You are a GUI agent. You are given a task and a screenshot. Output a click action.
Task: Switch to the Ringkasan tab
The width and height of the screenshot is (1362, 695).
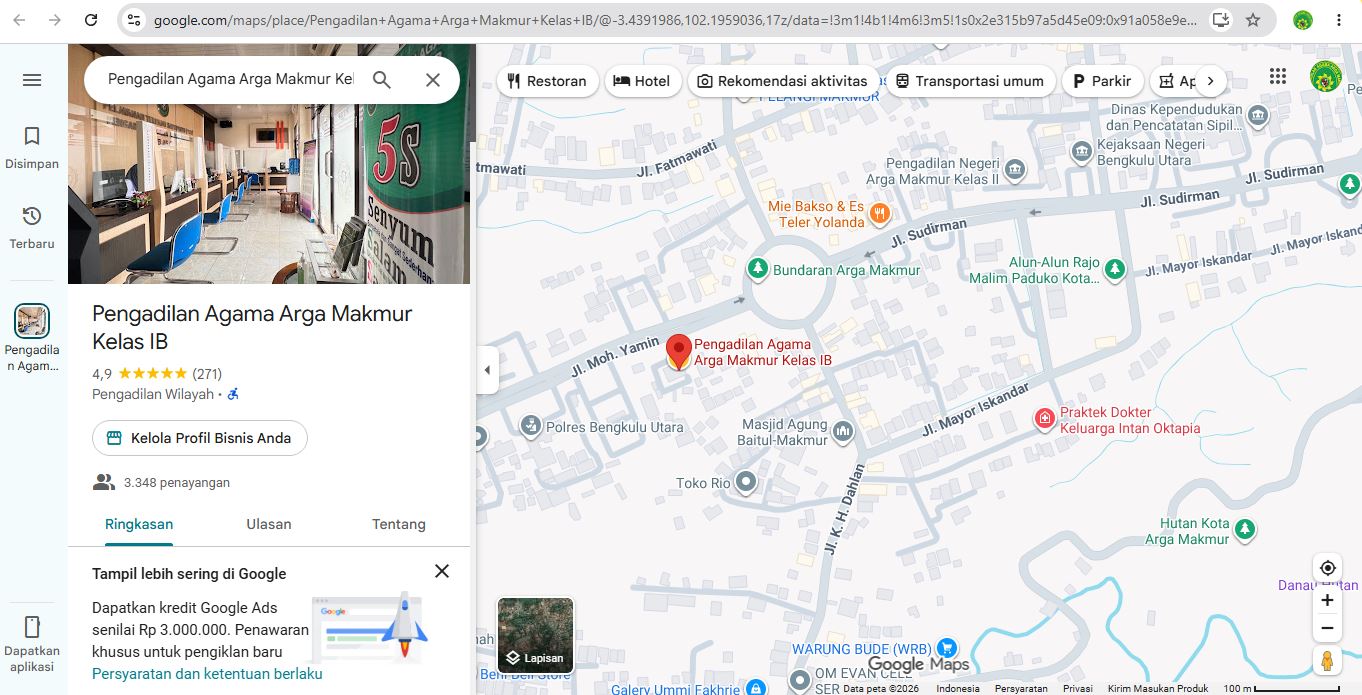click(139, 524)
